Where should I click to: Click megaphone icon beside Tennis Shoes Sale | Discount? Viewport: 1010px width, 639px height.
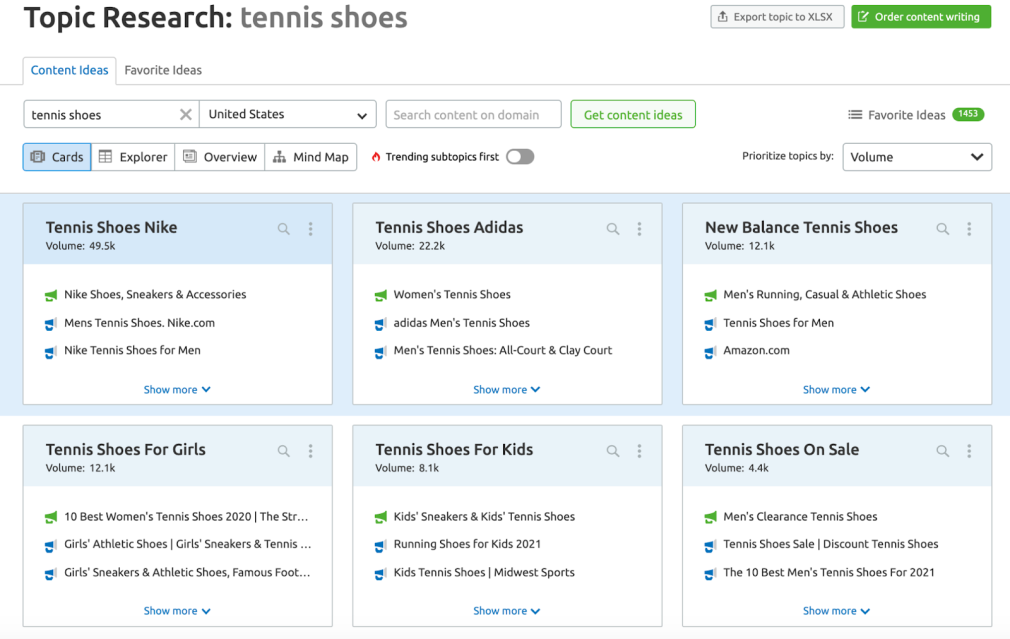(x=710, y=546)
